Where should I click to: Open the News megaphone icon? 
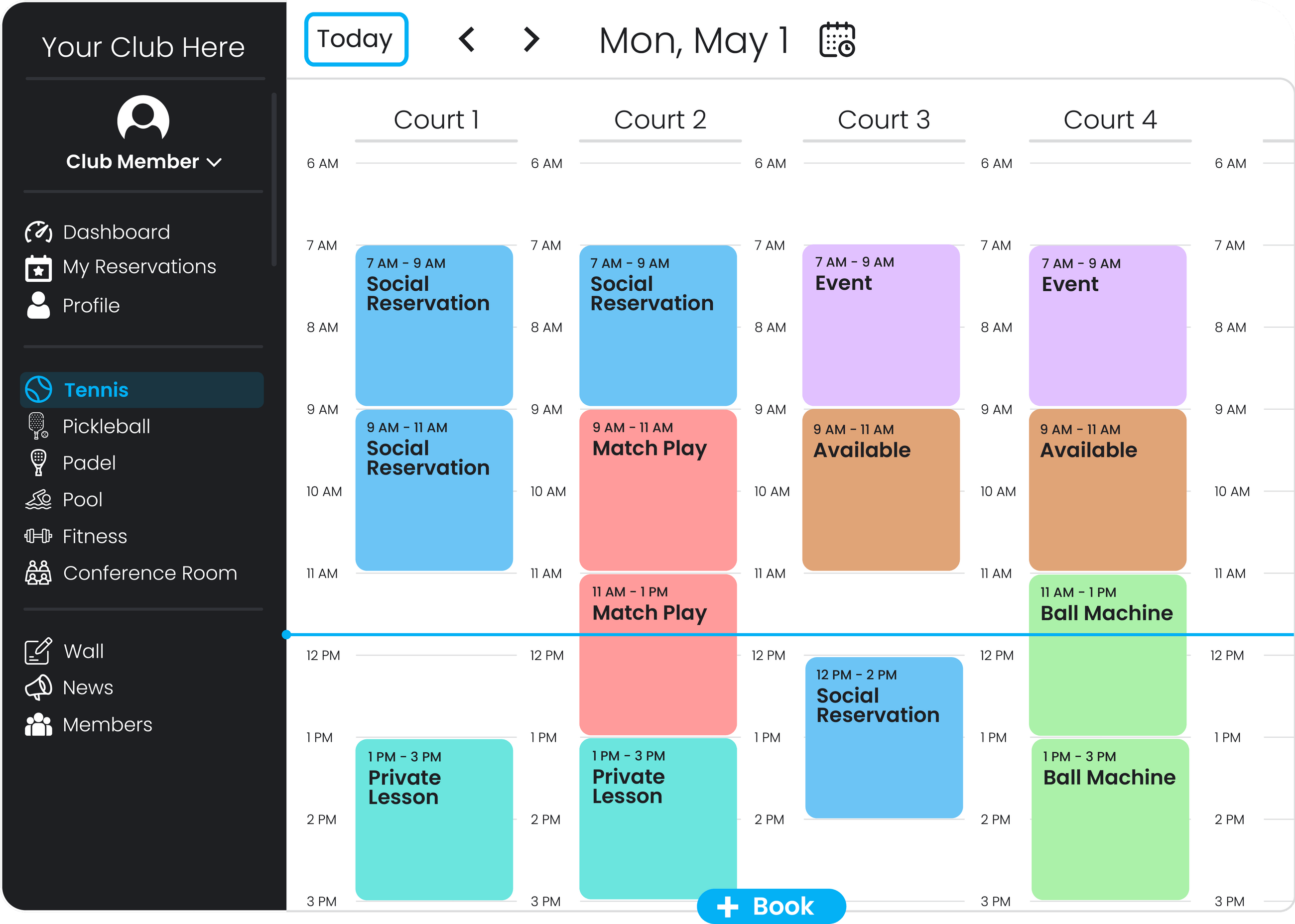point(38,688)
